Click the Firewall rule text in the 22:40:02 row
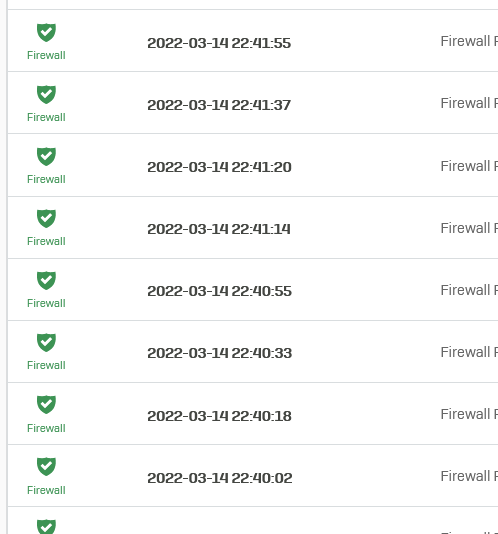This screenshot has width=498, height=534. (x=469, y=476)
